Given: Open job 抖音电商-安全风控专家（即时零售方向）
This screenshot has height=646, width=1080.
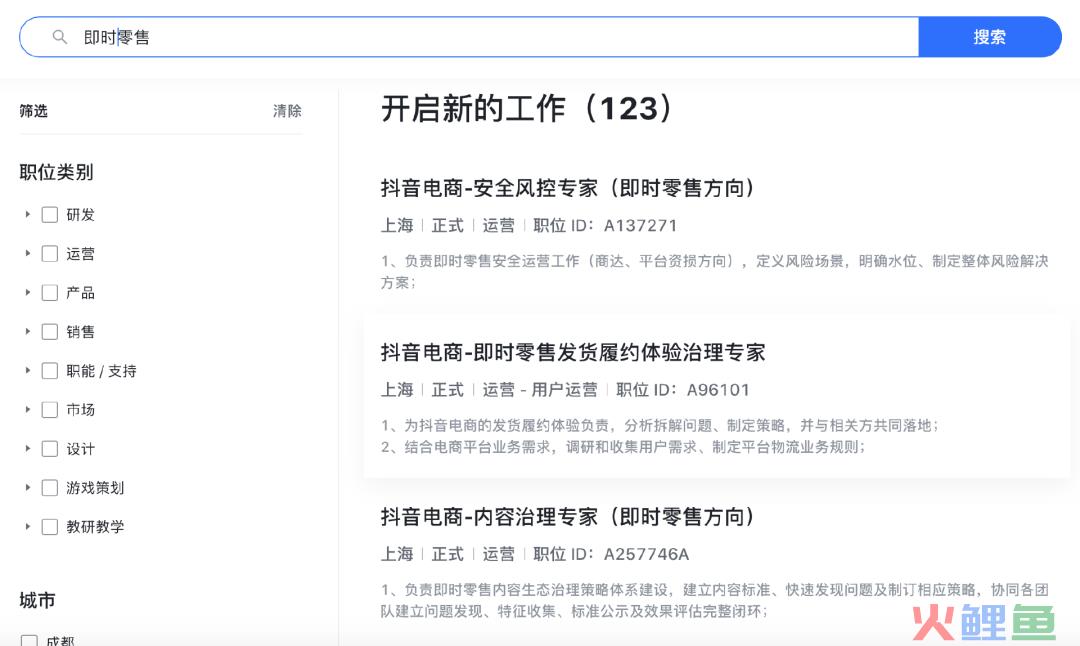Looking at the screenshot, I should tap(567, 188).
